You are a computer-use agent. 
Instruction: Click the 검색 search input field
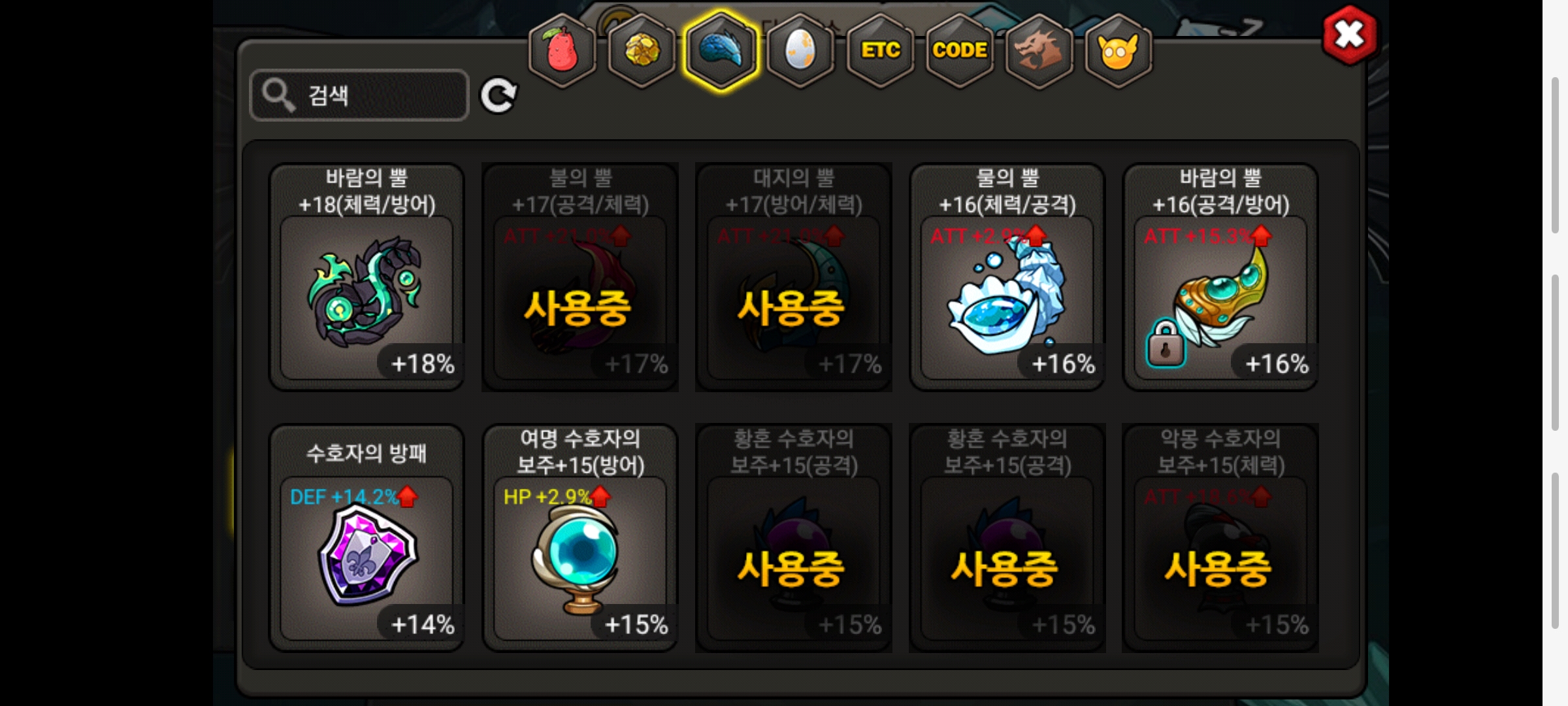pyautogui.click(x=359, y=95)
